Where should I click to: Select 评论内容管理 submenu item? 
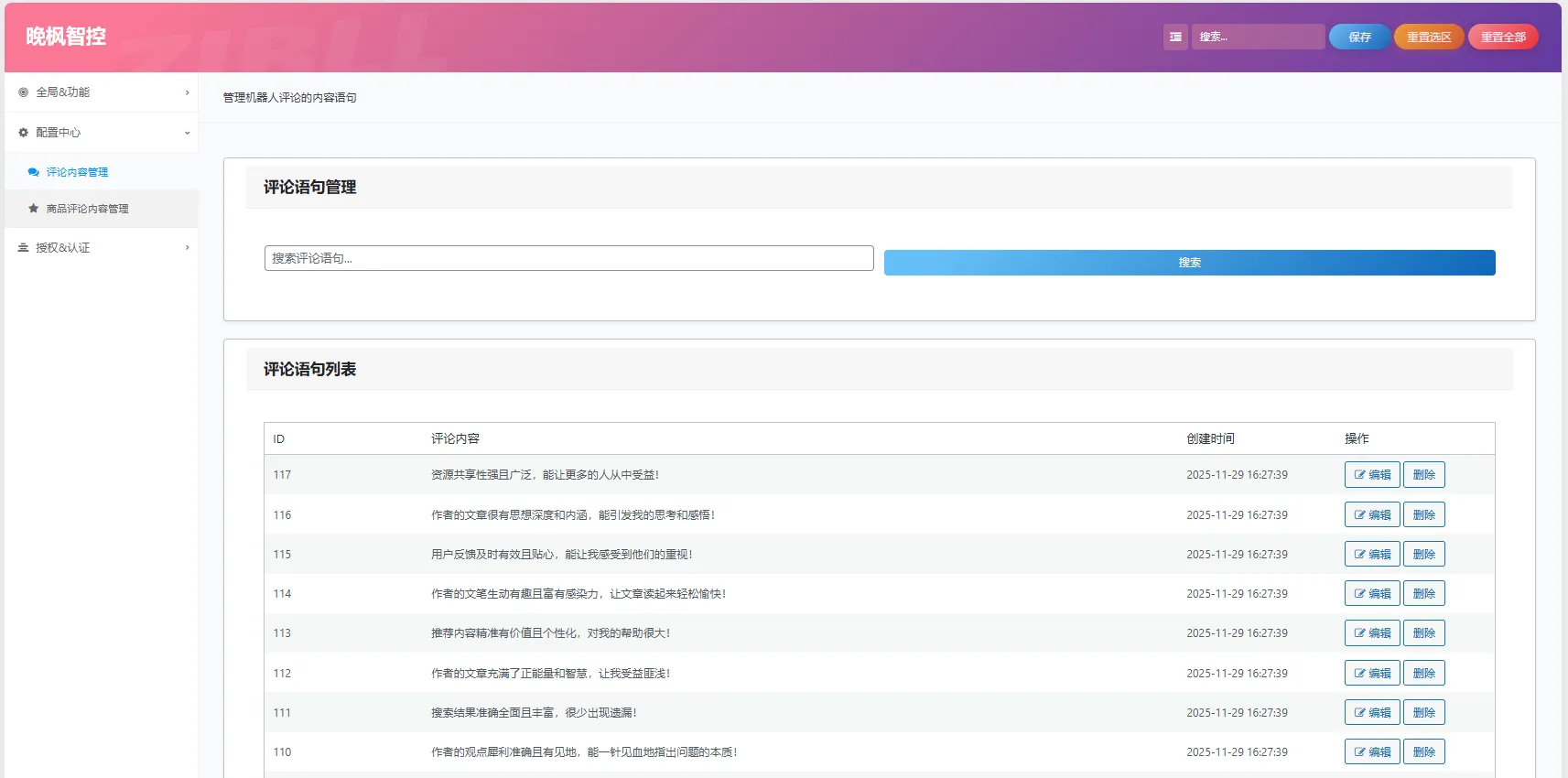tap(102, 172)
